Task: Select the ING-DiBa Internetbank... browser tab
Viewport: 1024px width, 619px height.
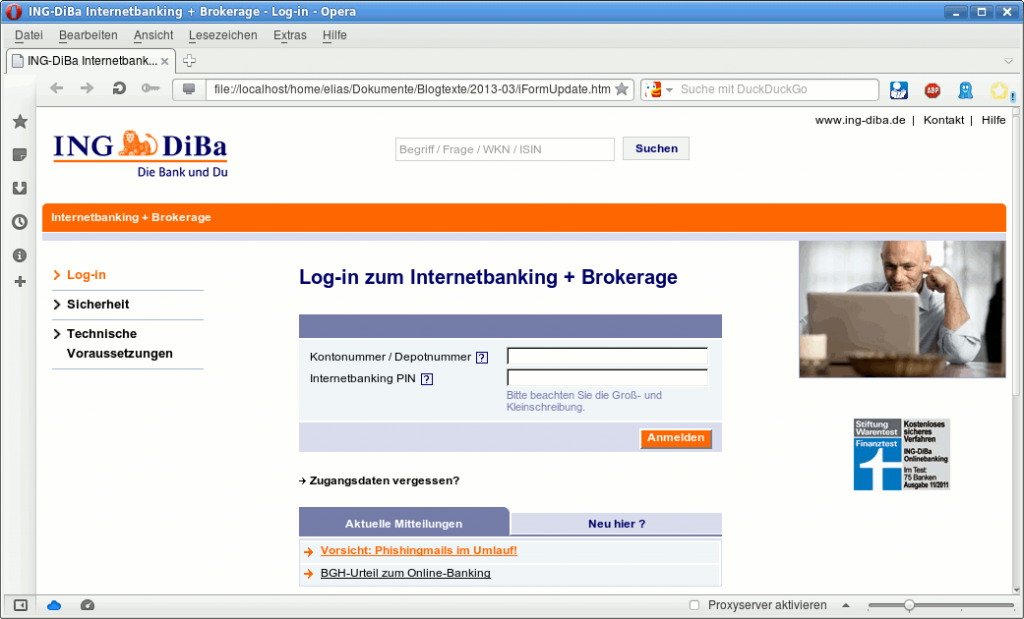Action: pyautogui.click(x=91, y=61)
